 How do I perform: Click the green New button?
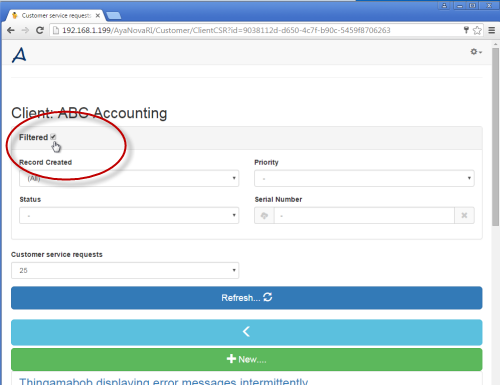point(247,359)
